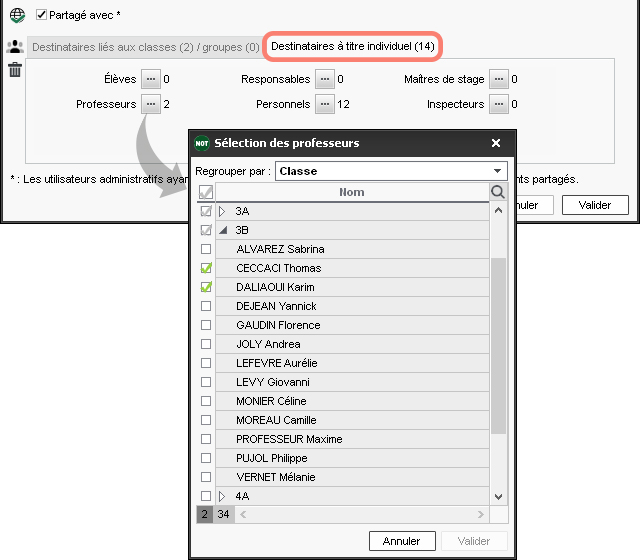Image resolution: width=640 pixels, height=560 pixels.
Task: Click the globe sharing icon
Action: pos(17,15)
